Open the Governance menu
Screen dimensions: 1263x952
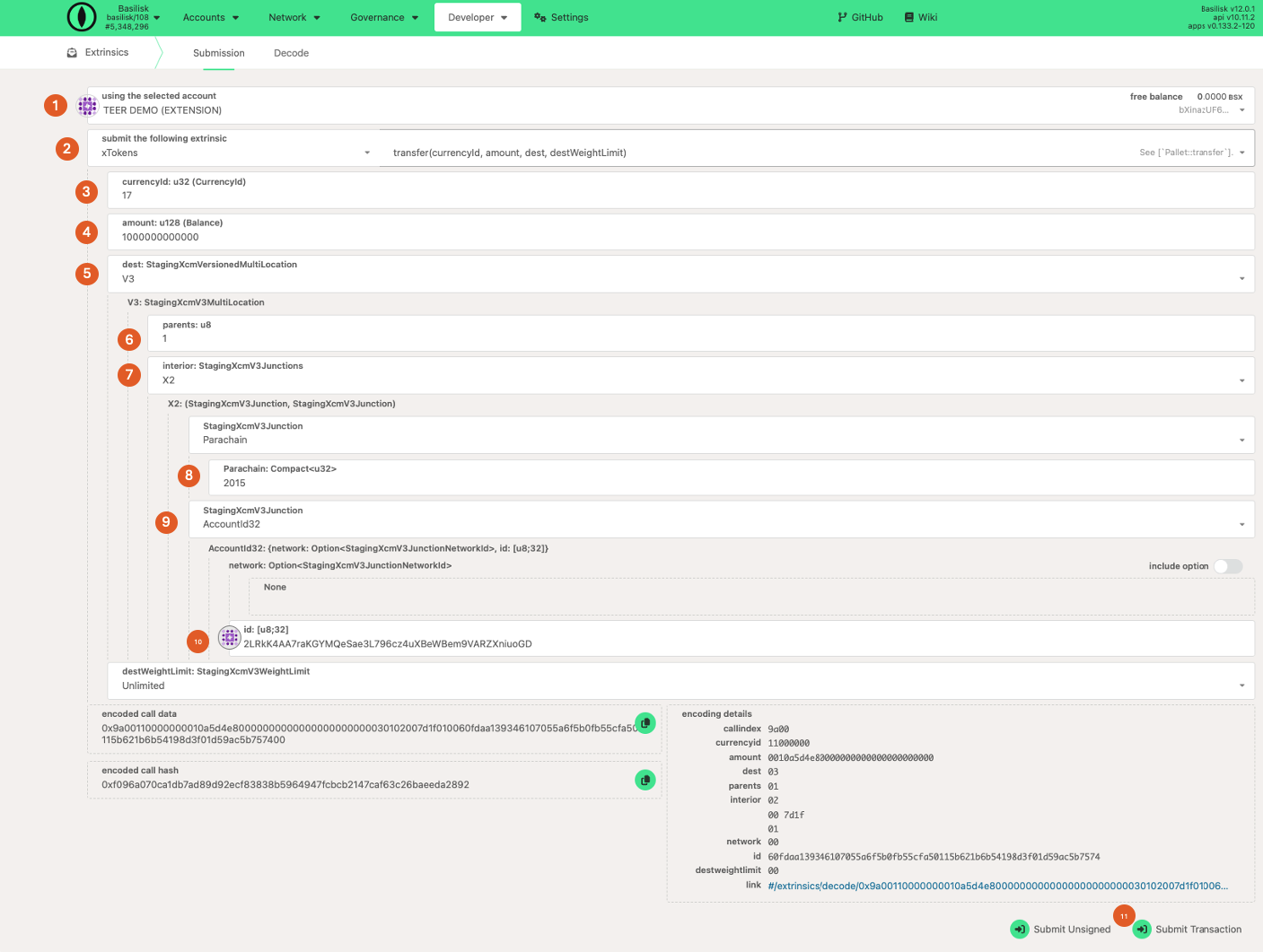[x=384, y=17]
